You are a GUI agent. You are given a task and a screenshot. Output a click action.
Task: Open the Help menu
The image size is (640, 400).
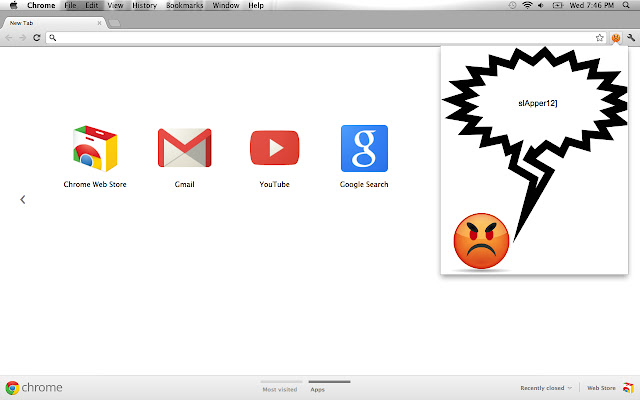(x=256, y=5)
